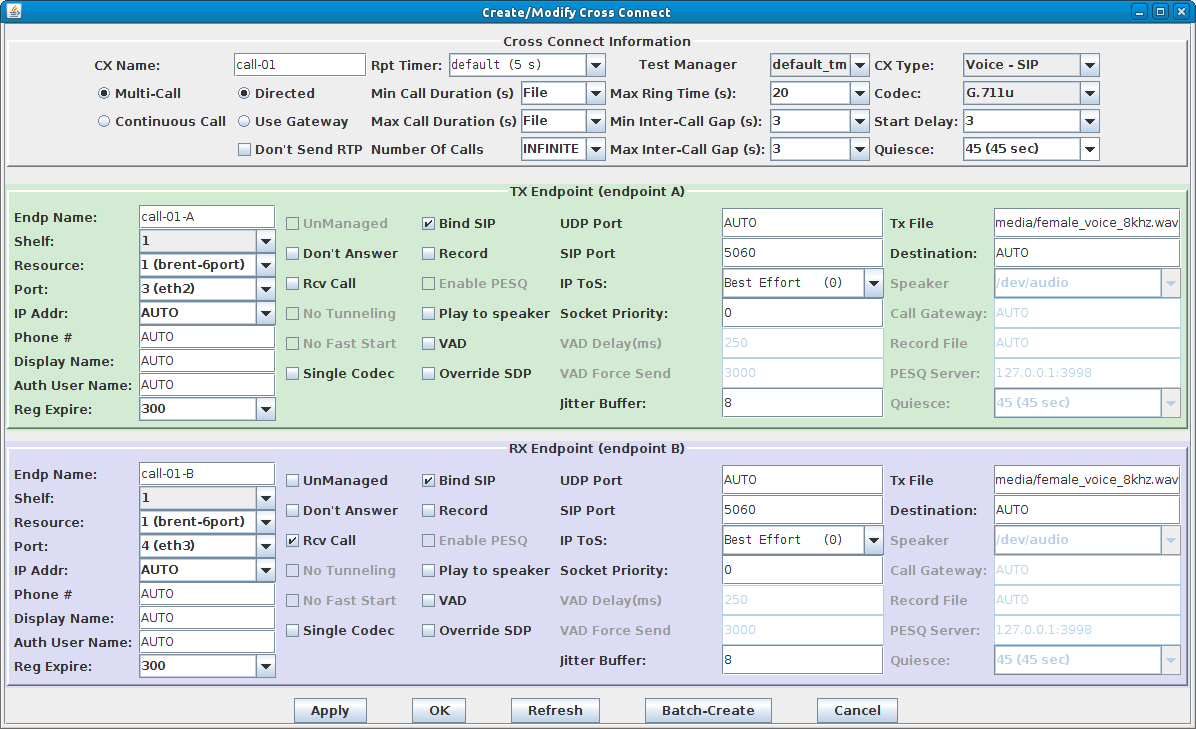Screen dimensions: 1196x729
Task: Open RX Endpoint Resource dropdown
Action: 265,522
